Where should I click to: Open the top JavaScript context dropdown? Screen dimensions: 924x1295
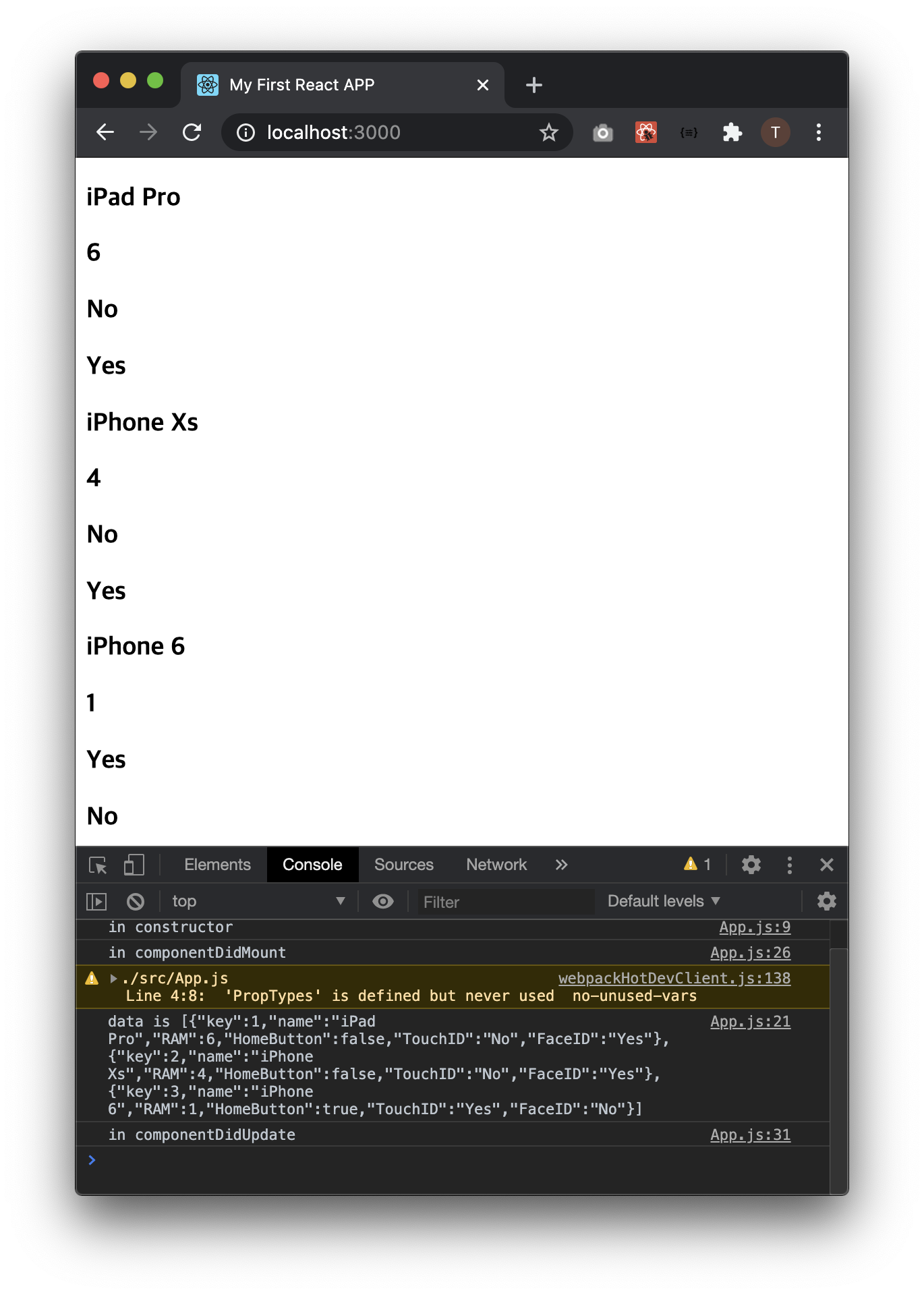258,901
